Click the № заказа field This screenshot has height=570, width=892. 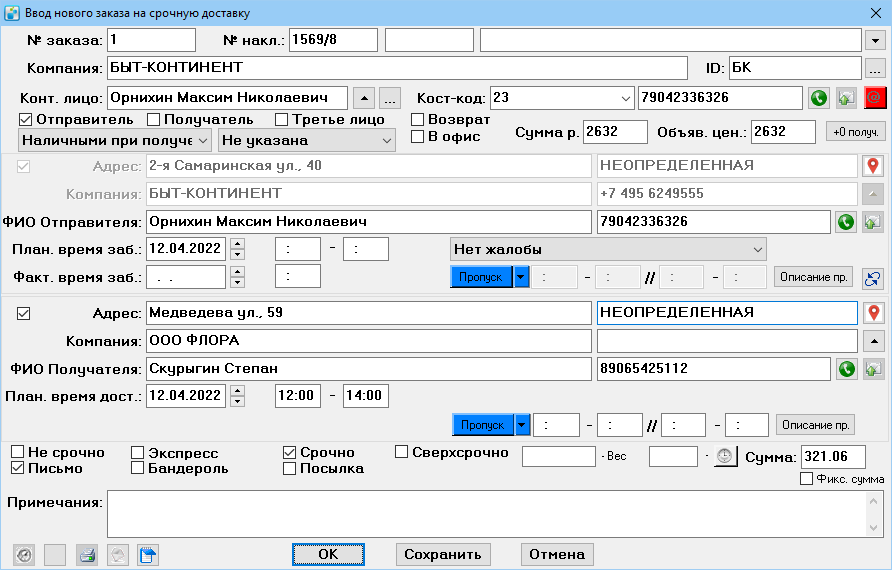[151, 40]
